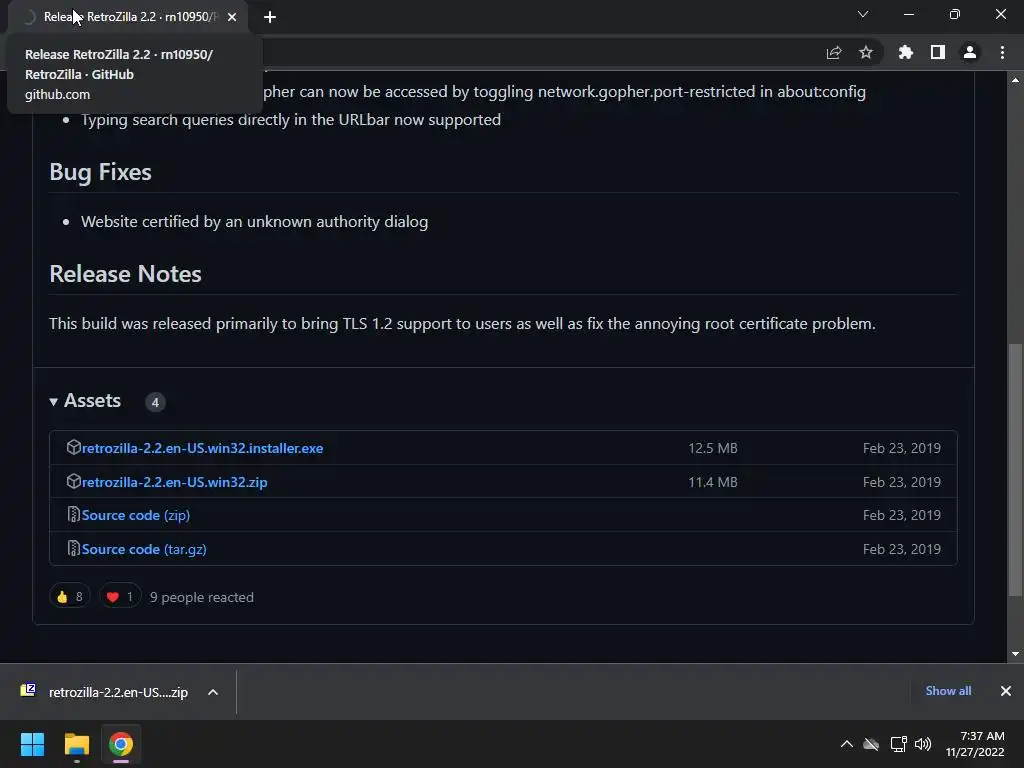
Task: Click the package icon beside installer.exe
Action: point(73,447)
